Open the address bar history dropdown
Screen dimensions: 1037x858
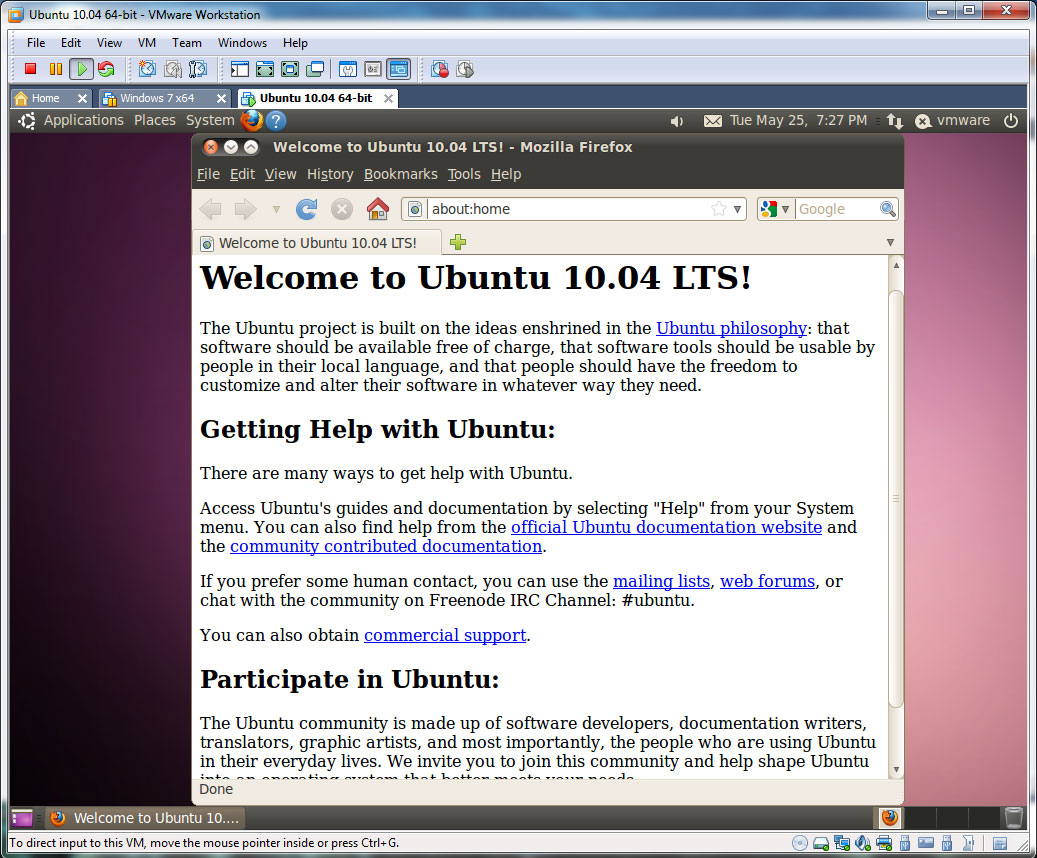(x=737, y=209)
